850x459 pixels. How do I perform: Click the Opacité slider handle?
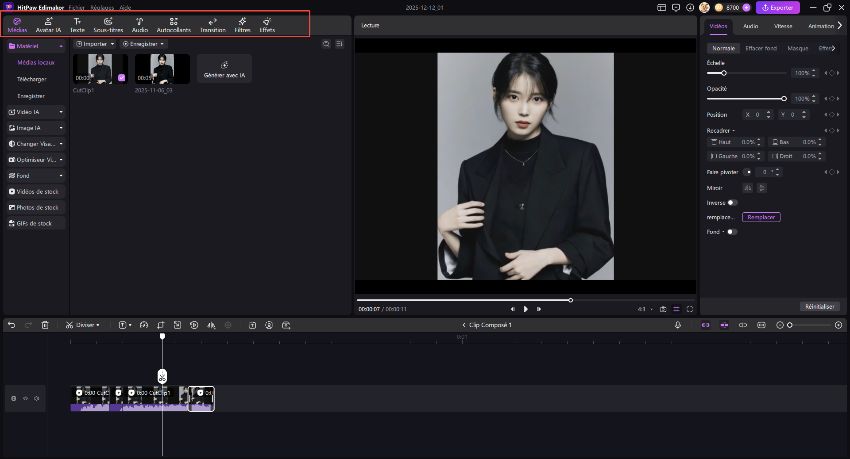coord(784,99)
